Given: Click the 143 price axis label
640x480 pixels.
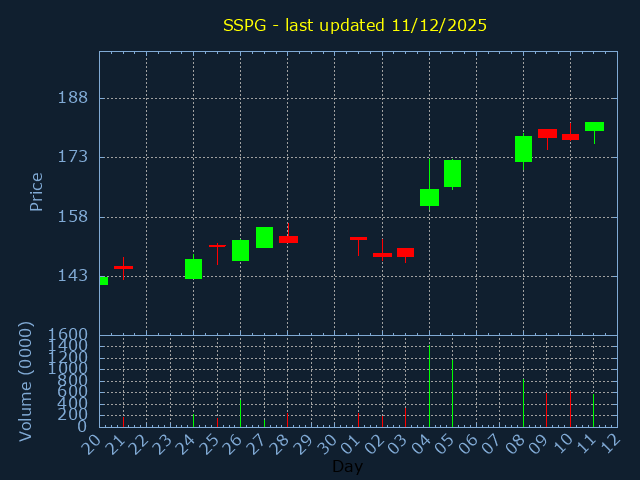Looking at the screenshot, I should click(x=74, y=276).
